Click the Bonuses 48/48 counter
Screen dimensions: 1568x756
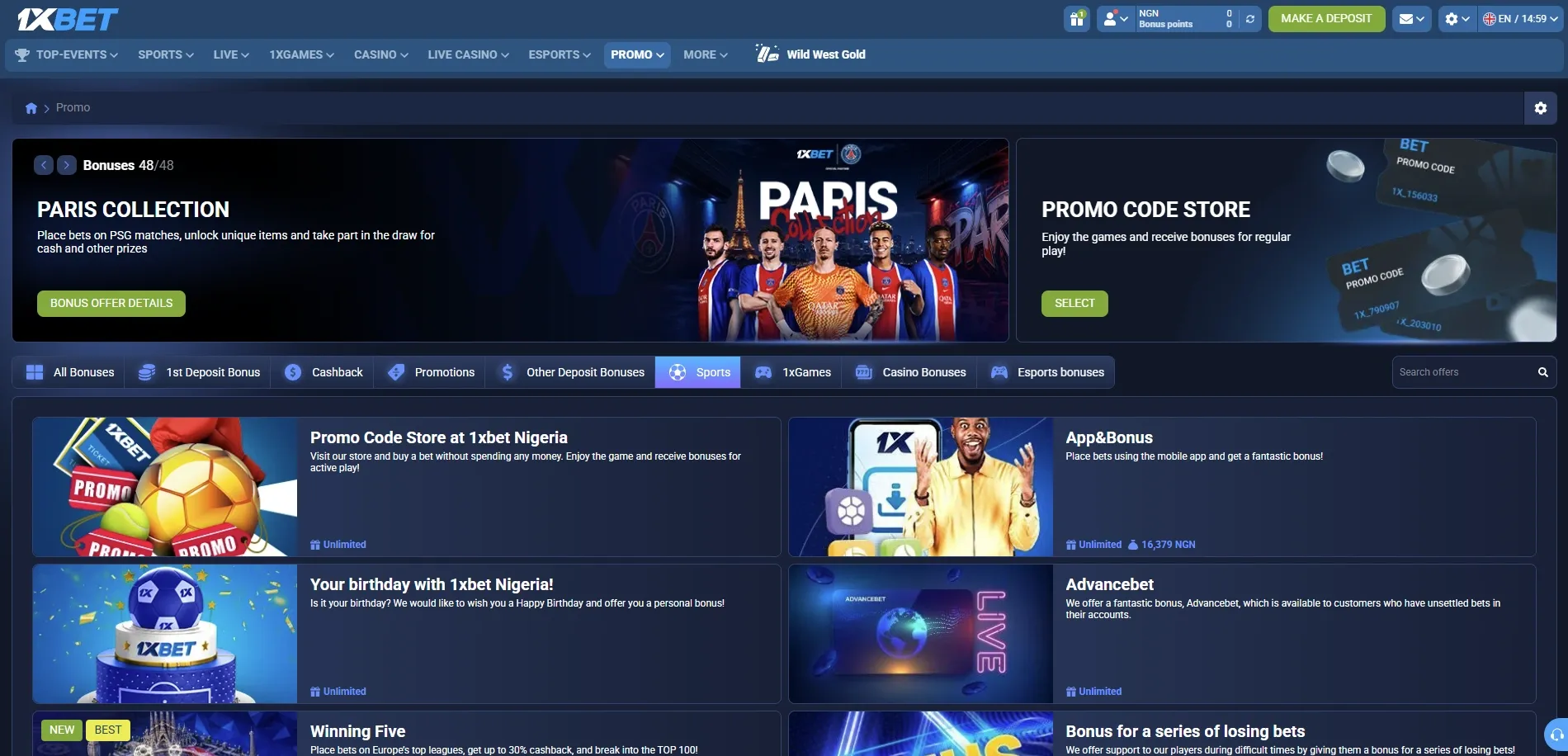pyautogui.click(x=128, y=165)
